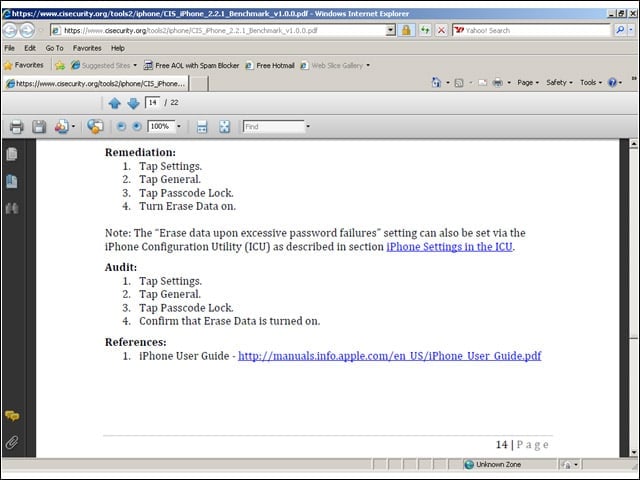
Task: Go to next PDF page arrow
Action: point(133,103)
